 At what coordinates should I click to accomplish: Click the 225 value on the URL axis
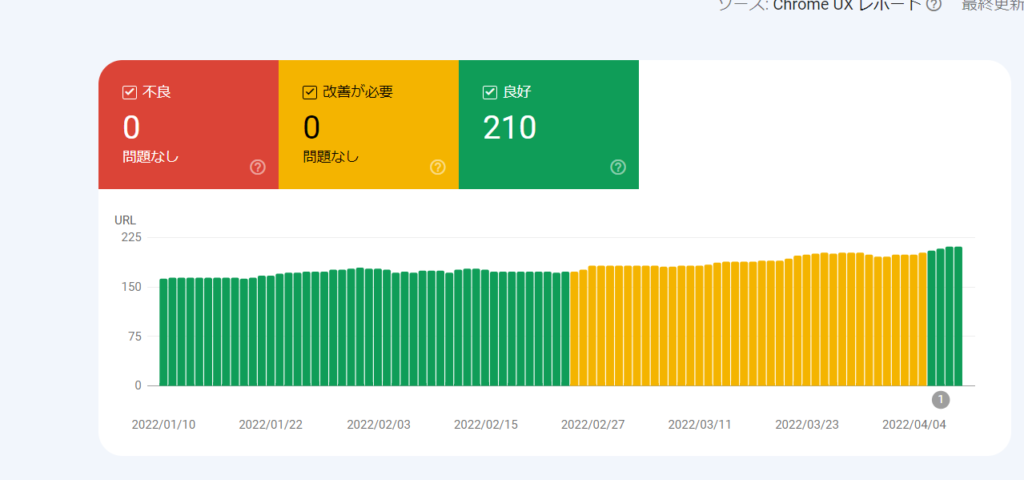pos(131,237)
